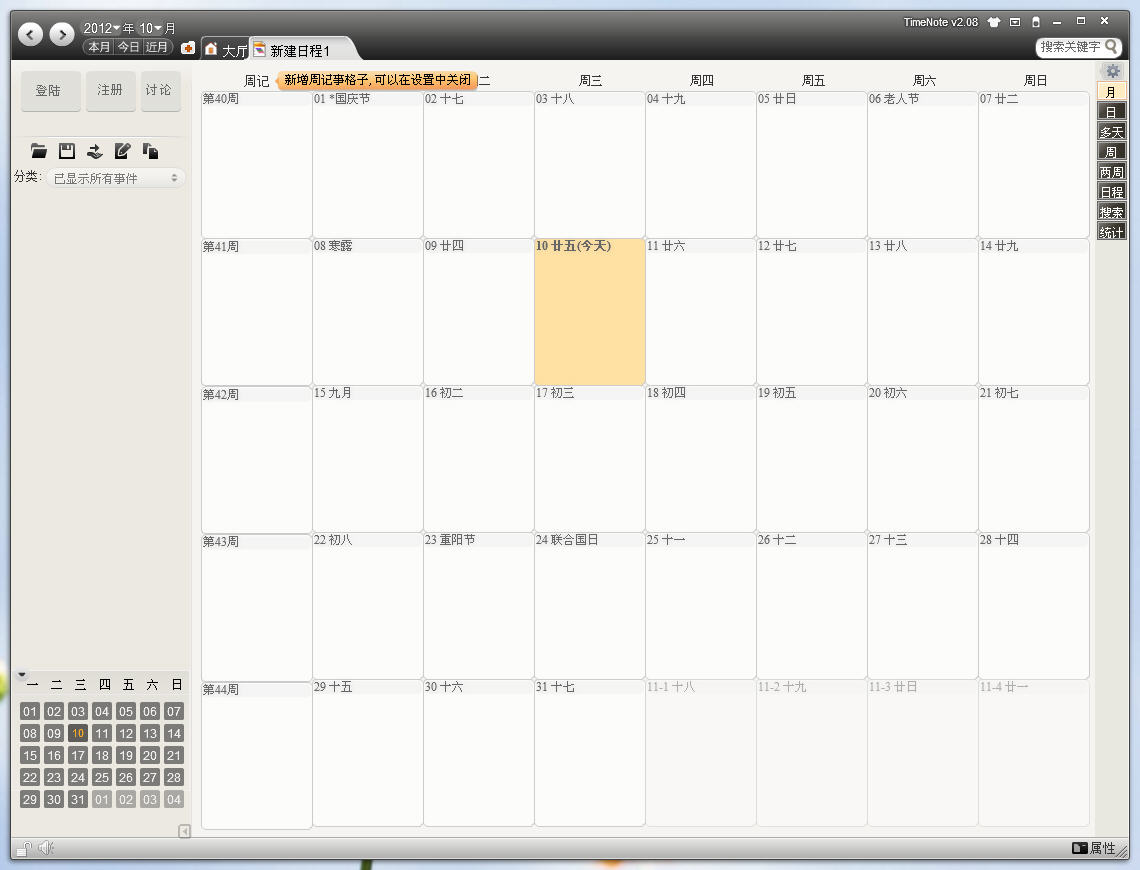Image resolution: width=1140 pixels, height=870 pixels.
Task: Open the skin (T-shirt) icon in title bar
Action: coord(994,22)
